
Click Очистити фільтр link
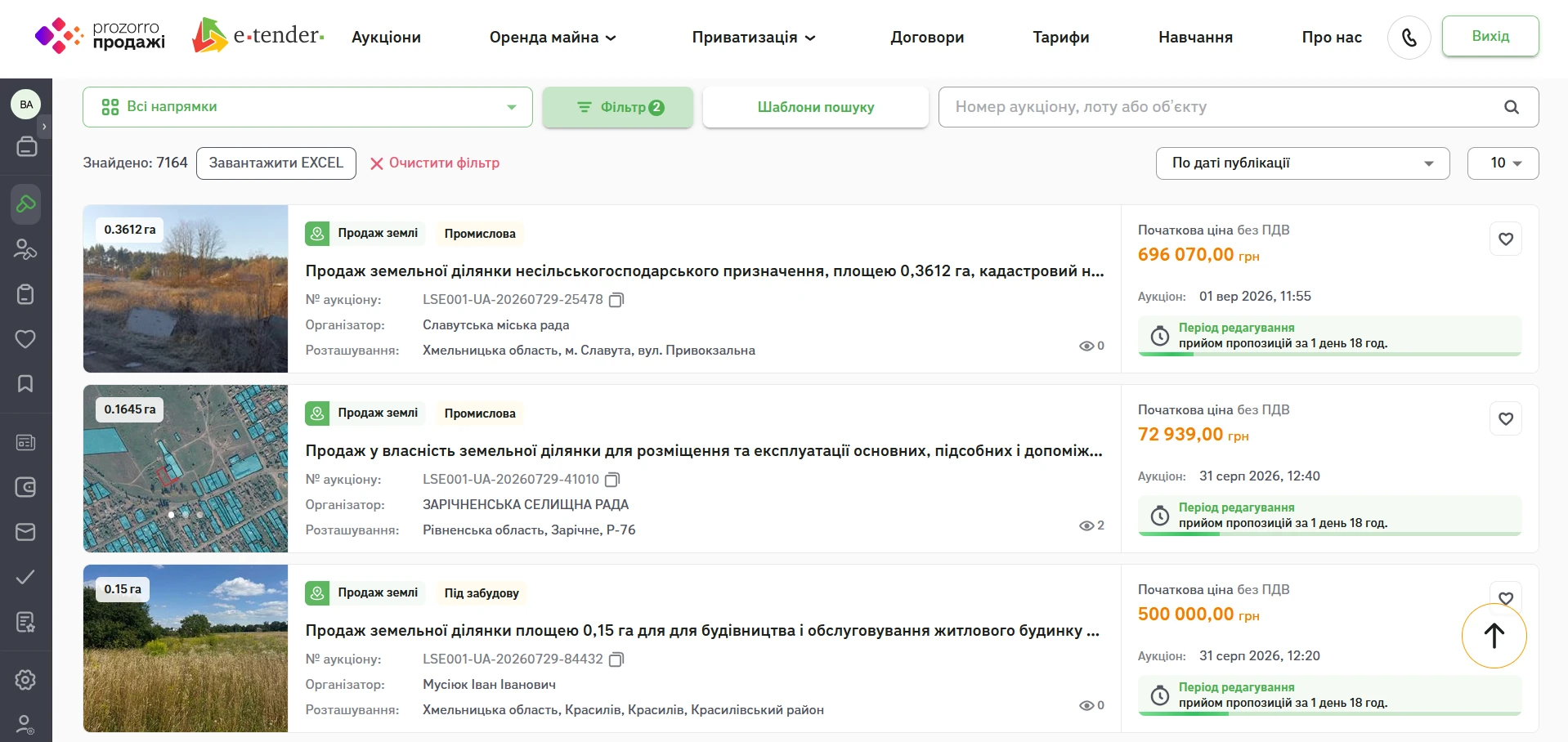click(x=435, y=163)
